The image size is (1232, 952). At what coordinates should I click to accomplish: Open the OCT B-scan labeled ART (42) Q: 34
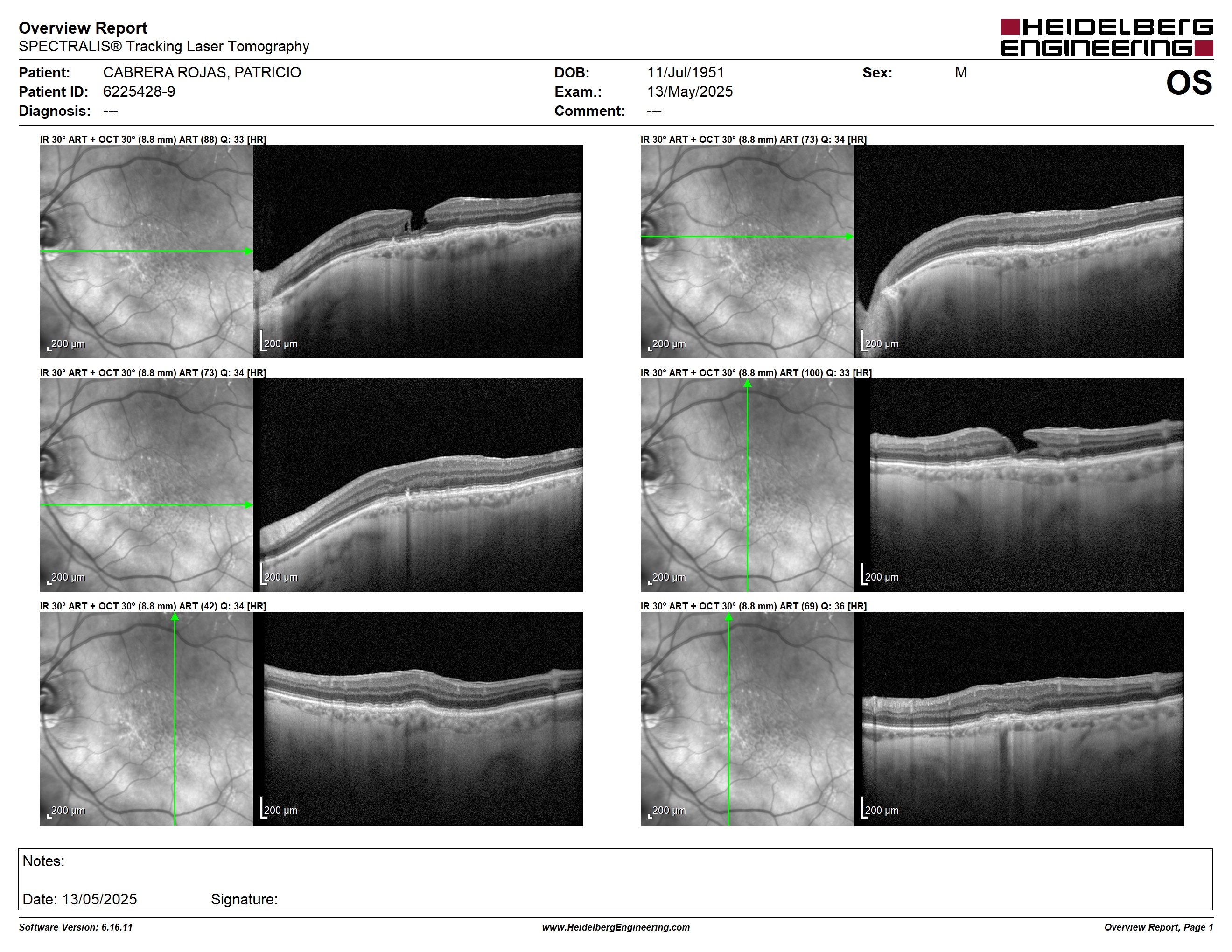[x=418, y=719]
